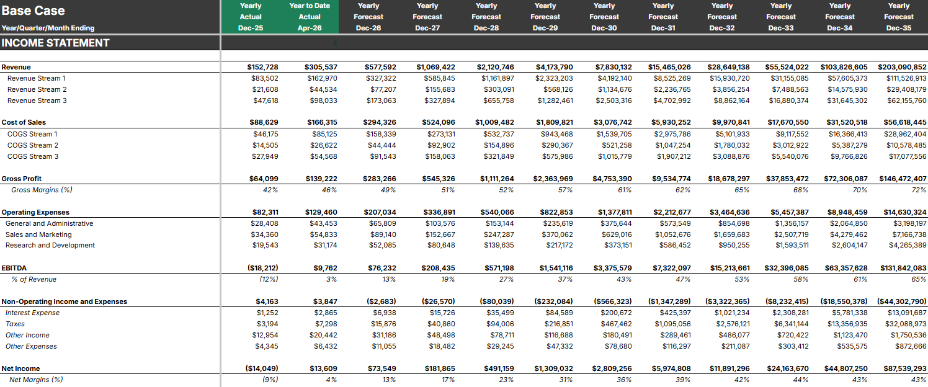Viewport: 928px width, 387px height.
Task: Click the 'Gross Profit' row label
Action: point(21,178)
